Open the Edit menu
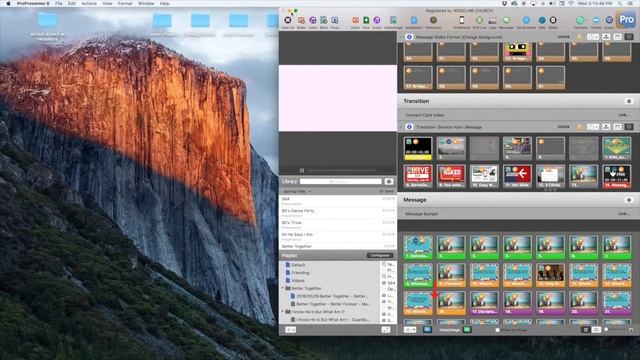This screenshot has width=640, height=360. tap(72, 3)
